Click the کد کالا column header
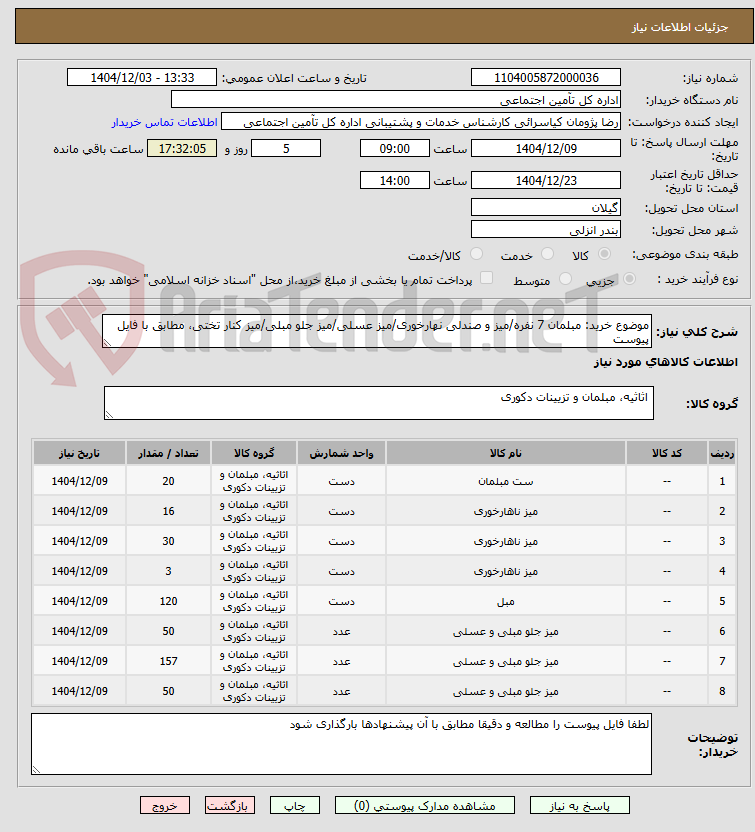Viewport: 755px width, 832px height. 666,453
